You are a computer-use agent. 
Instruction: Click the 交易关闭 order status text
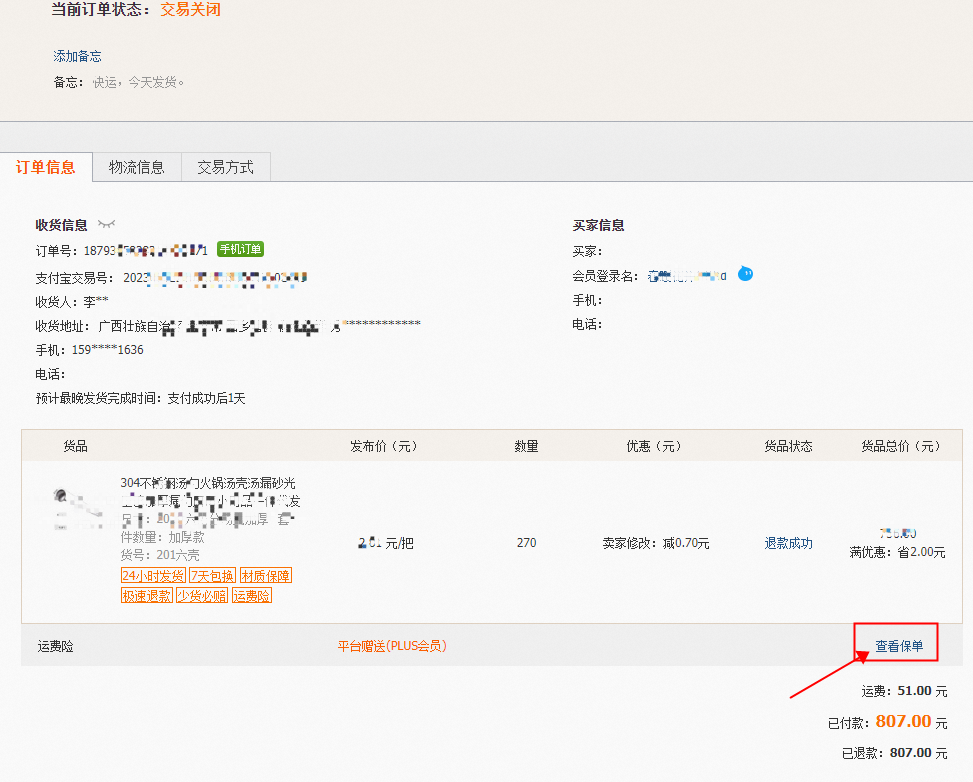(190, 10)
